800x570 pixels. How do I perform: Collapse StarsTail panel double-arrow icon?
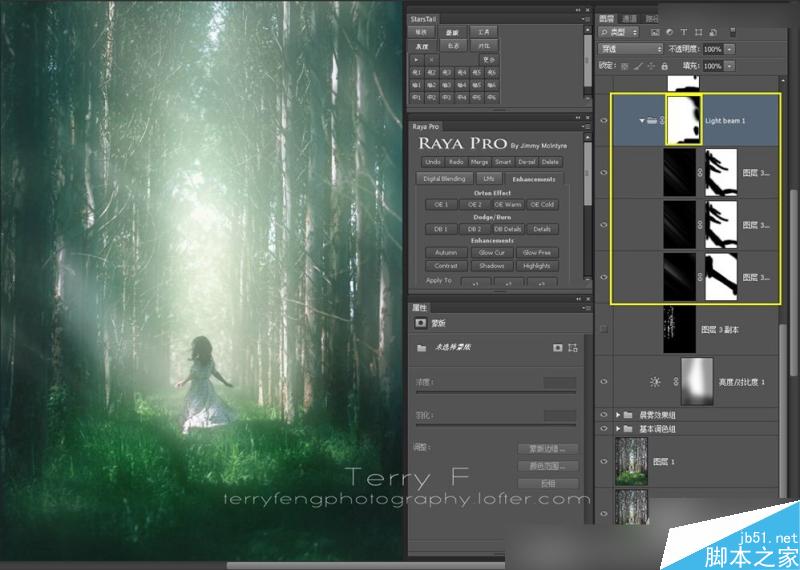click(578, 10)
